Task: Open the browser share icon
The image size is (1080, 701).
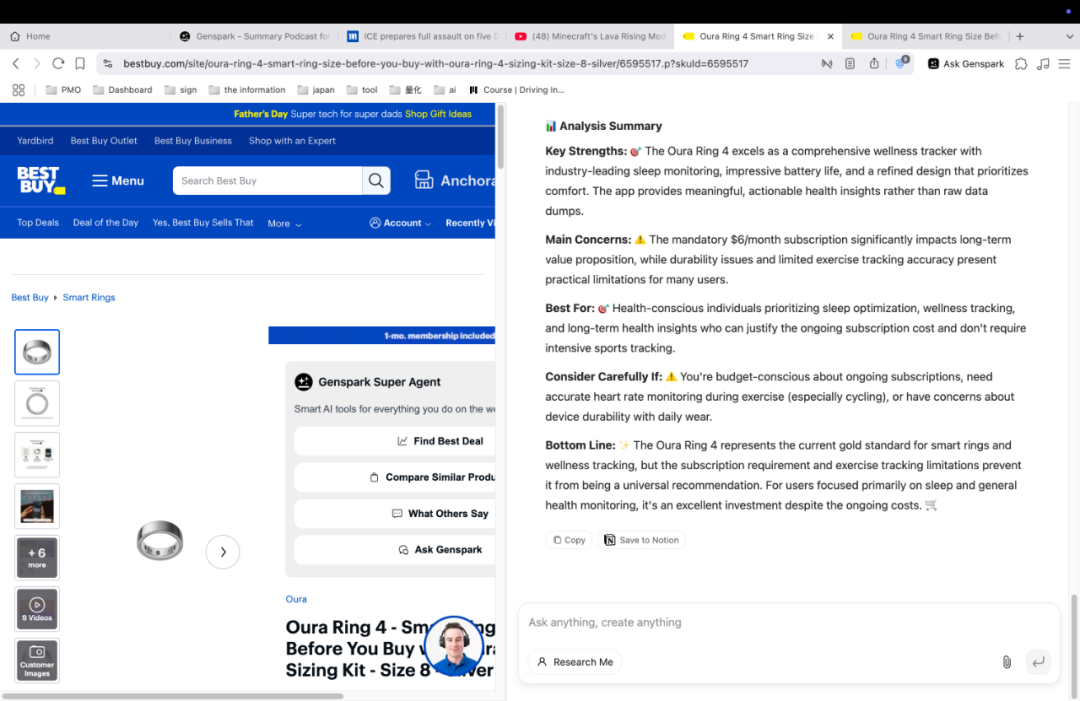Action: coord(874,63)
